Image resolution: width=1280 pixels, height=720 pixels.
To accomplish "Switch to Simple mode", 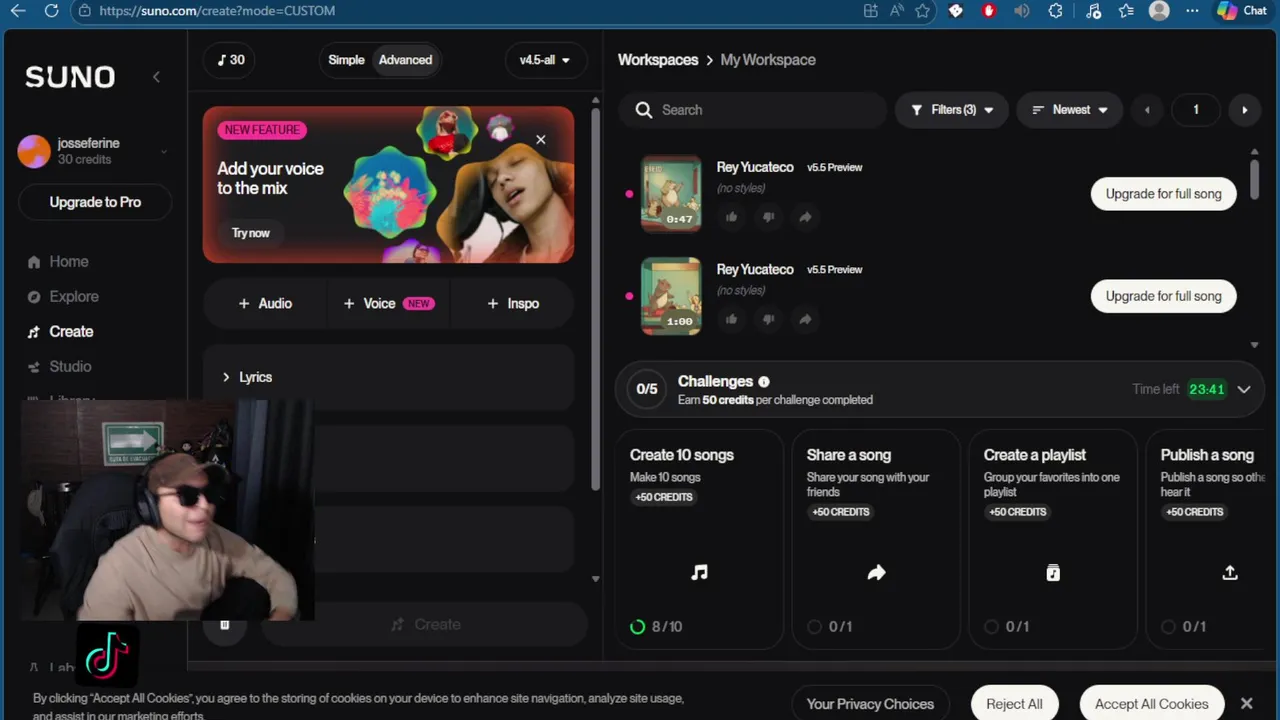I will [346, 60].
